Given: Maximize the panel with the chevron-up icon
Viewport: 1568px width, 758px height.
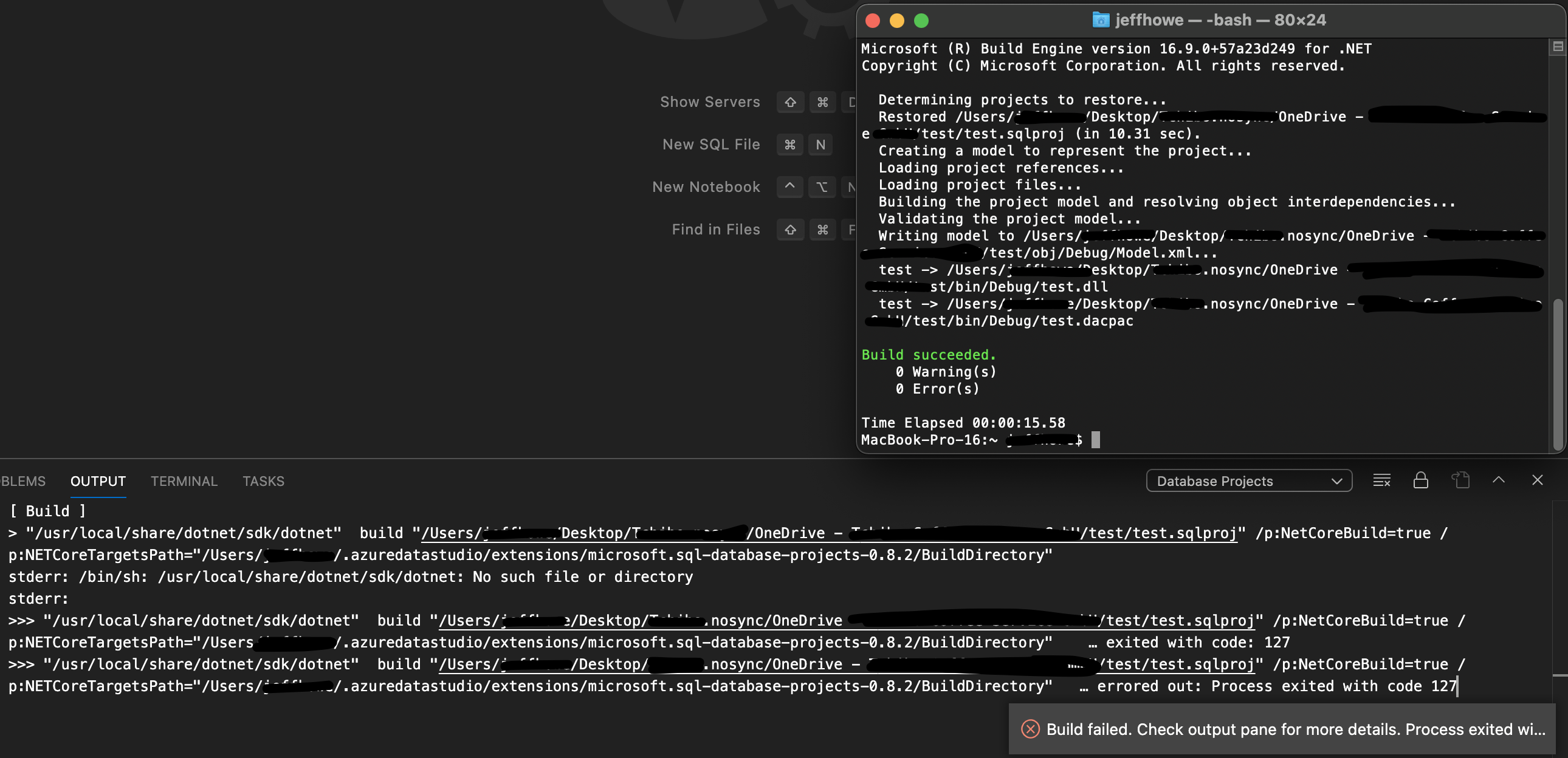Looking at the screenshot, I should pyautogui.click(x=1499, y=480).
